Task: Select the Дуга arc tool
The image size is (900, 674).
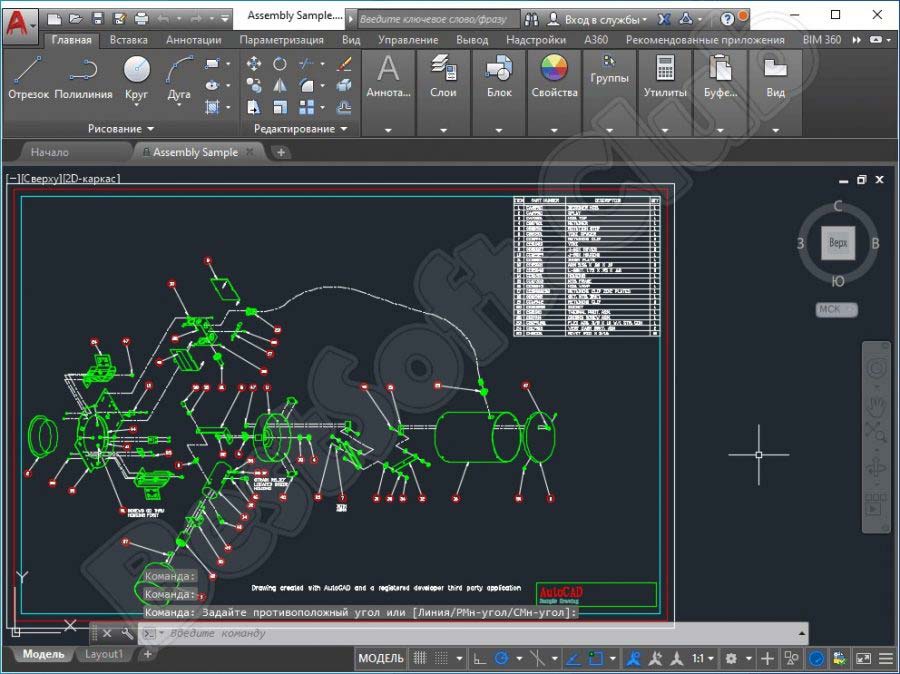Action: coord(179,78)
